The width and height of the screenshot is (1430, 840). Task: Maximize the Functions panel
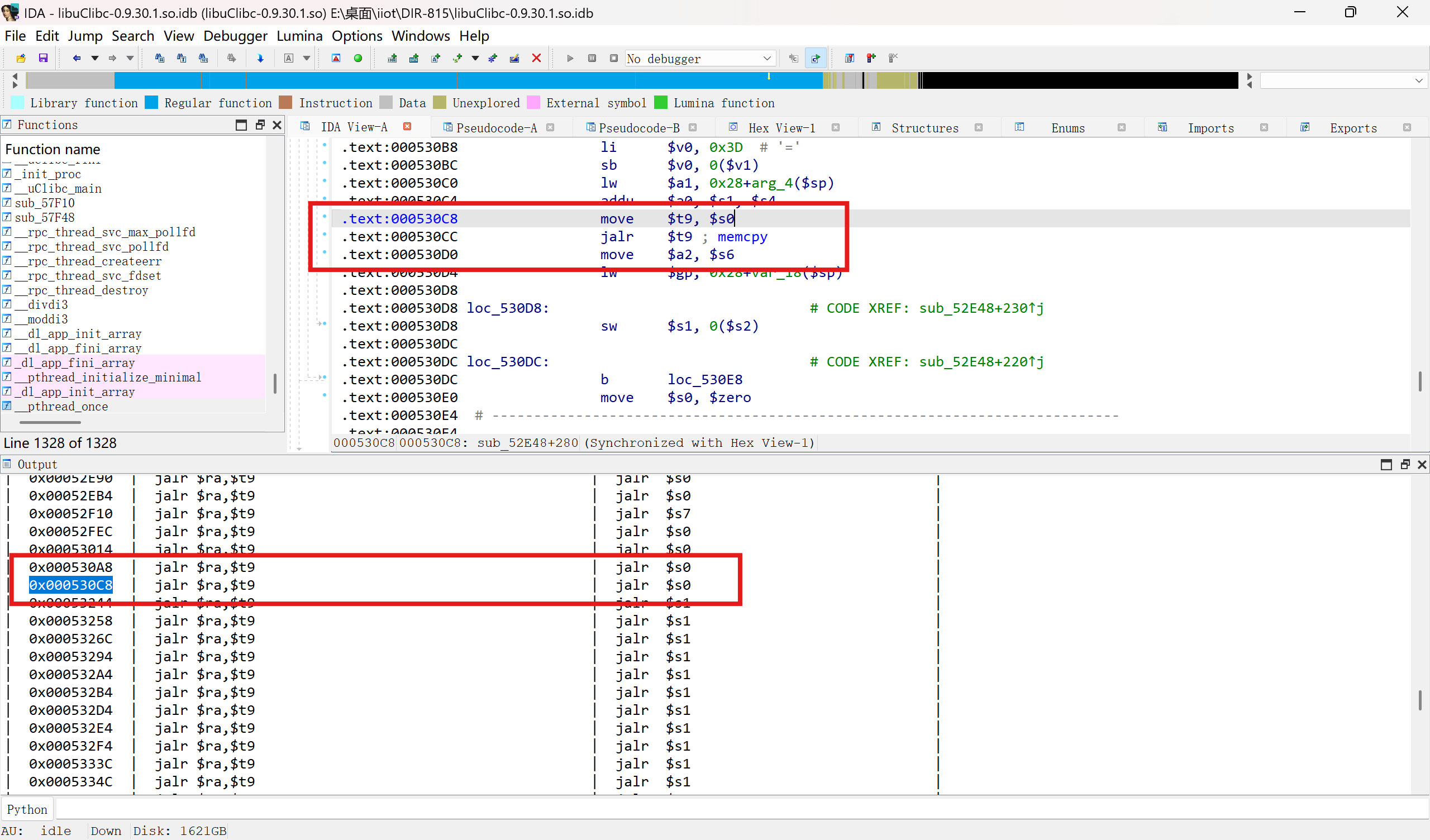tap(241, 125)
